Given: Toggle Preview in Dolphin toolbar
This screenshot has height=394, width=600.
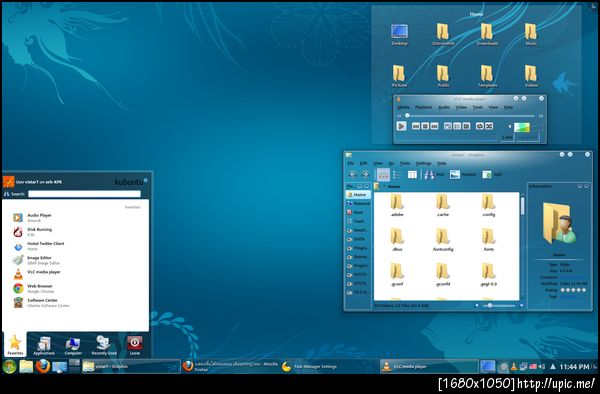Looking at the screenshot, I should pyautogui.click(x=463, y=175).
